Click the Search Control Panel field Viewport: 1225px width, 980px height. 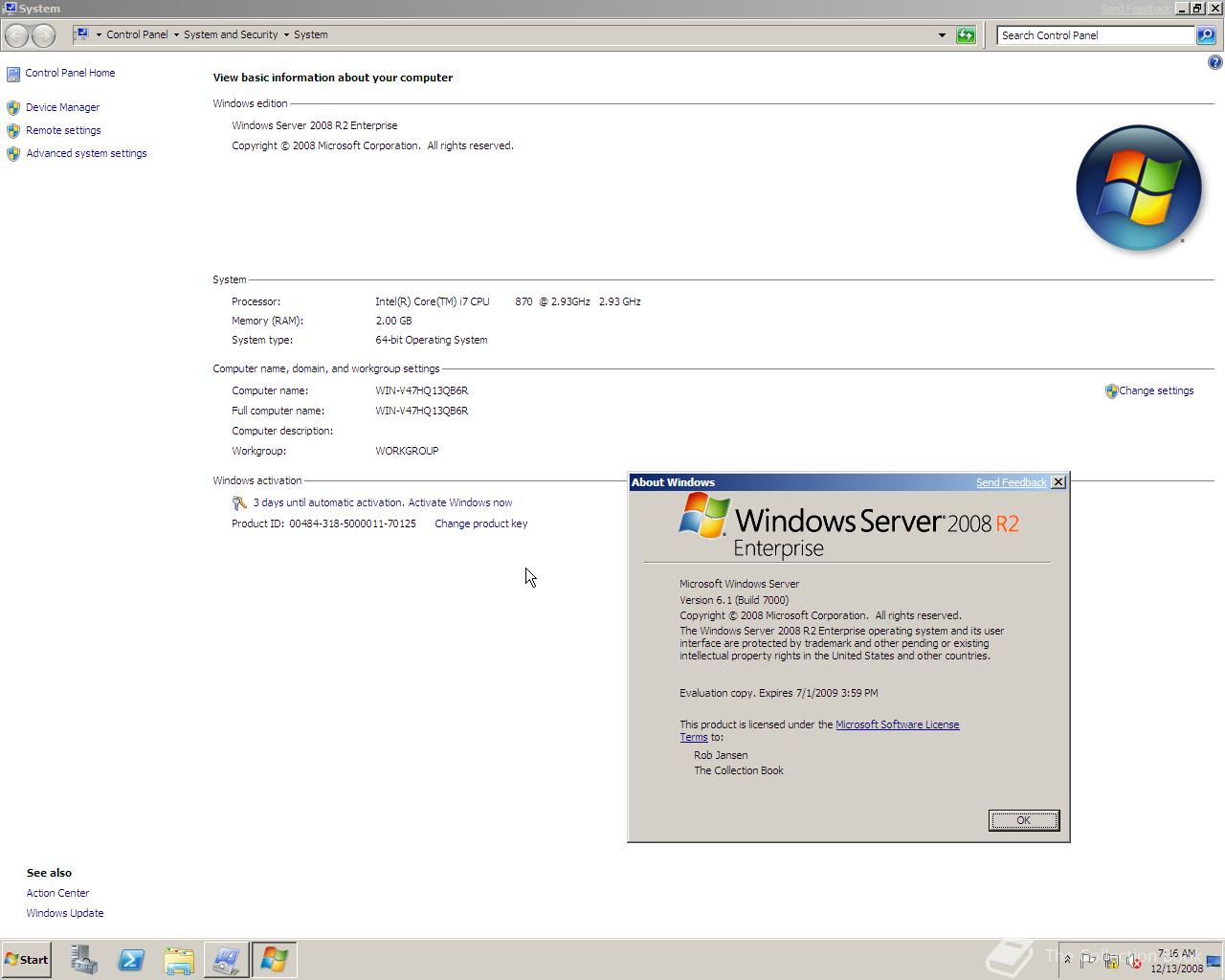[1096, 35]
